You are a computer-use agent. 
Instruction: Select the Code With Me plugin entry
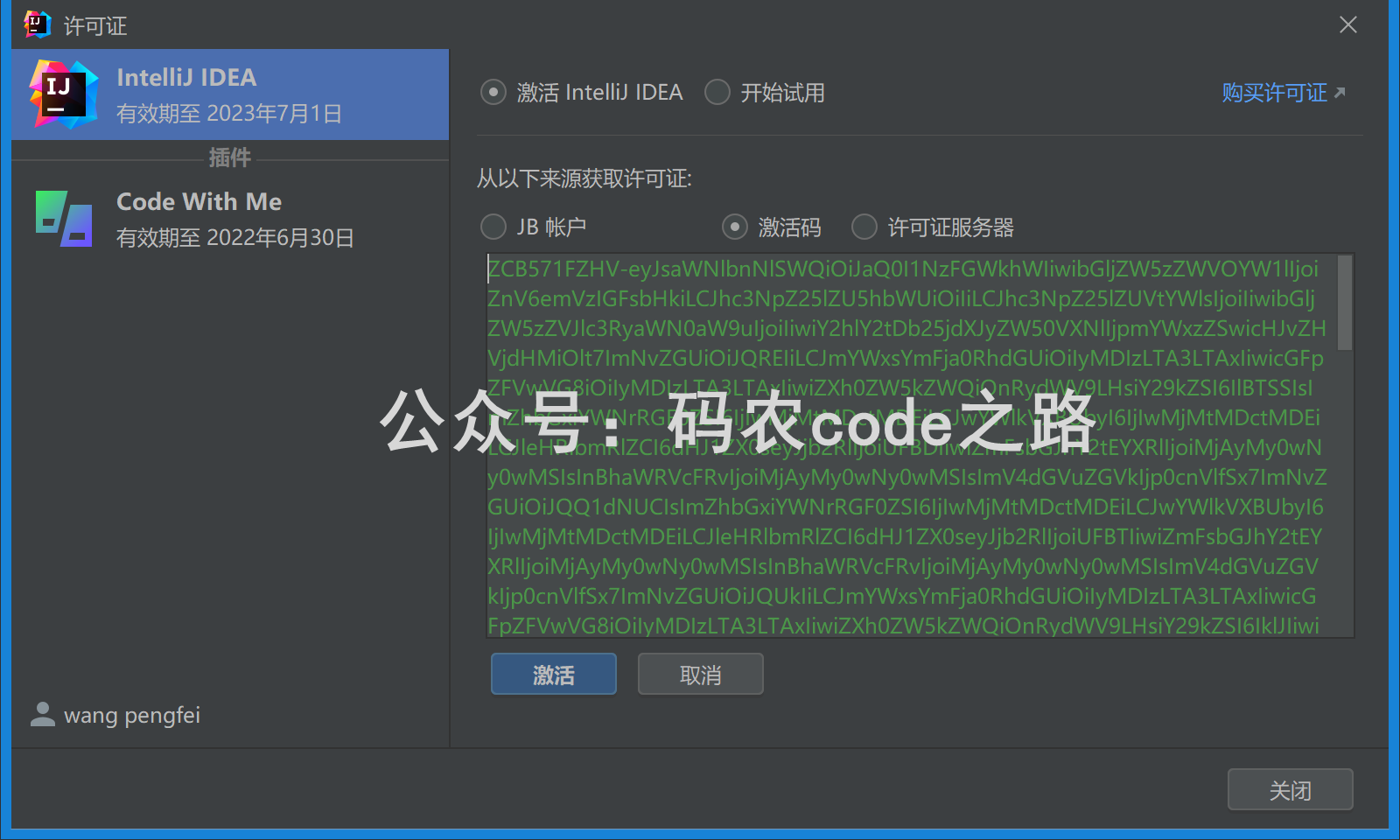tap(231, 219)
